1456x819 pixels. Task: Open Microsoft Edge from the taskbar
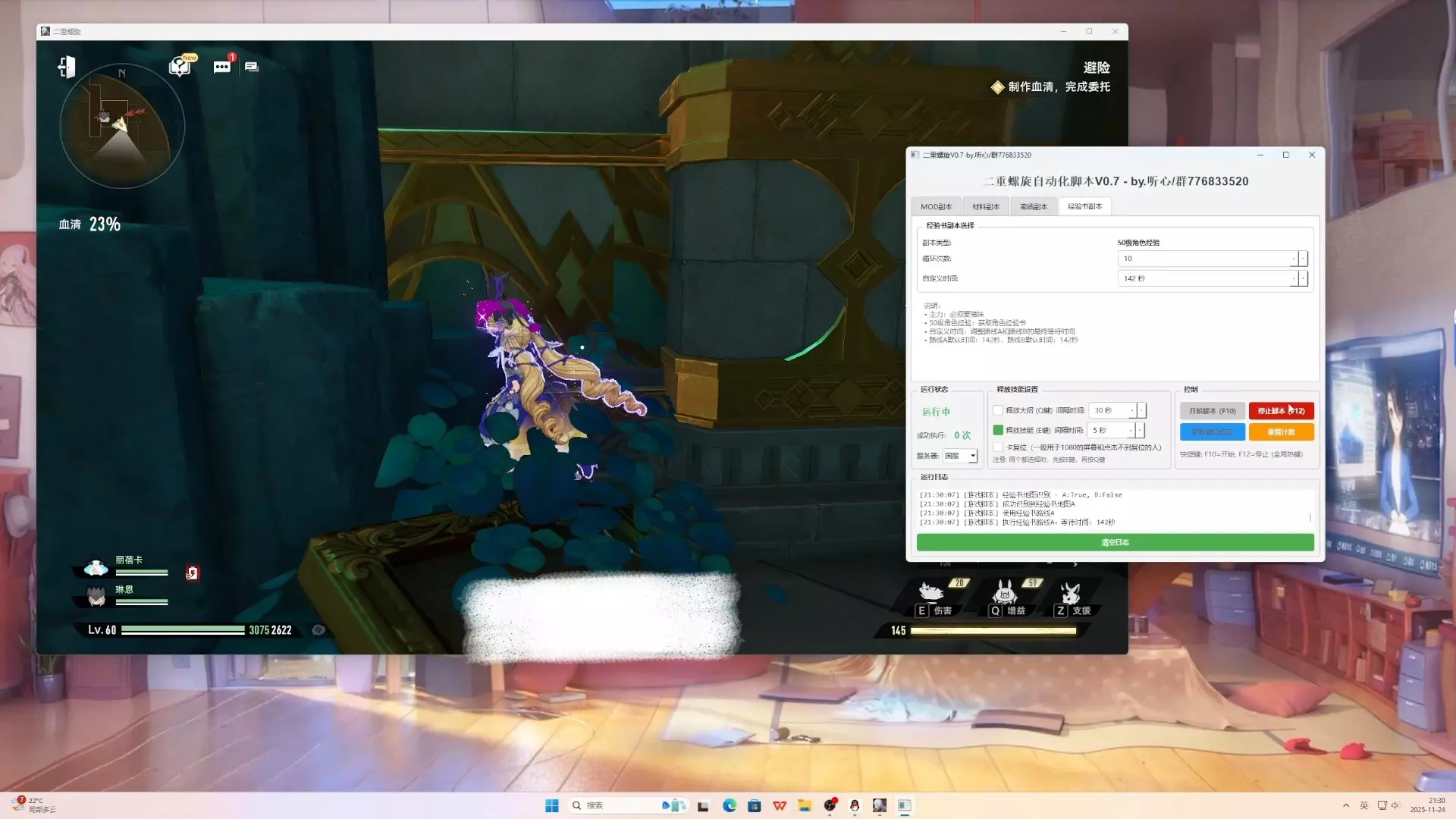[730, 805]
